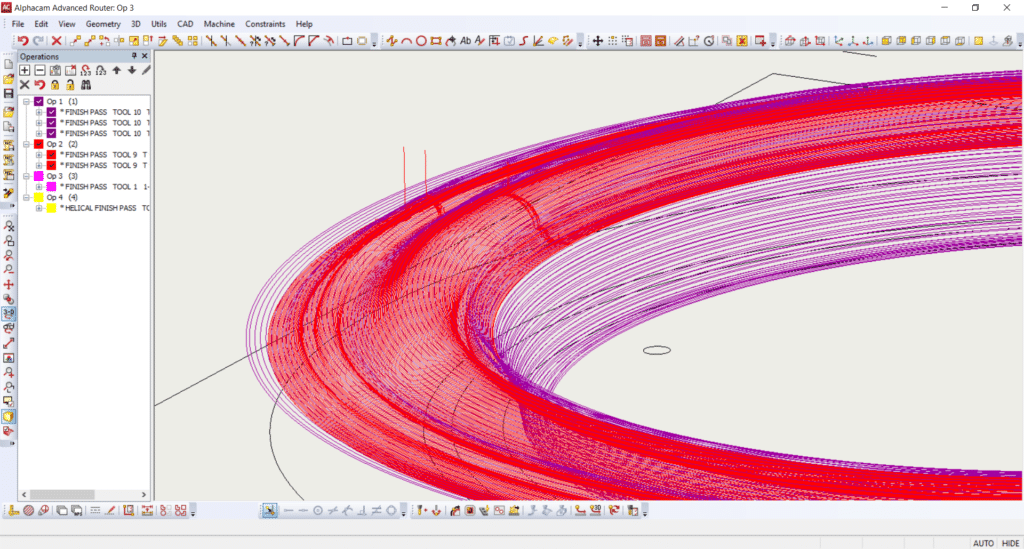Expand the HELICAL FINISH PASS row
The image size is (1024, 549).
coord(39,208)
